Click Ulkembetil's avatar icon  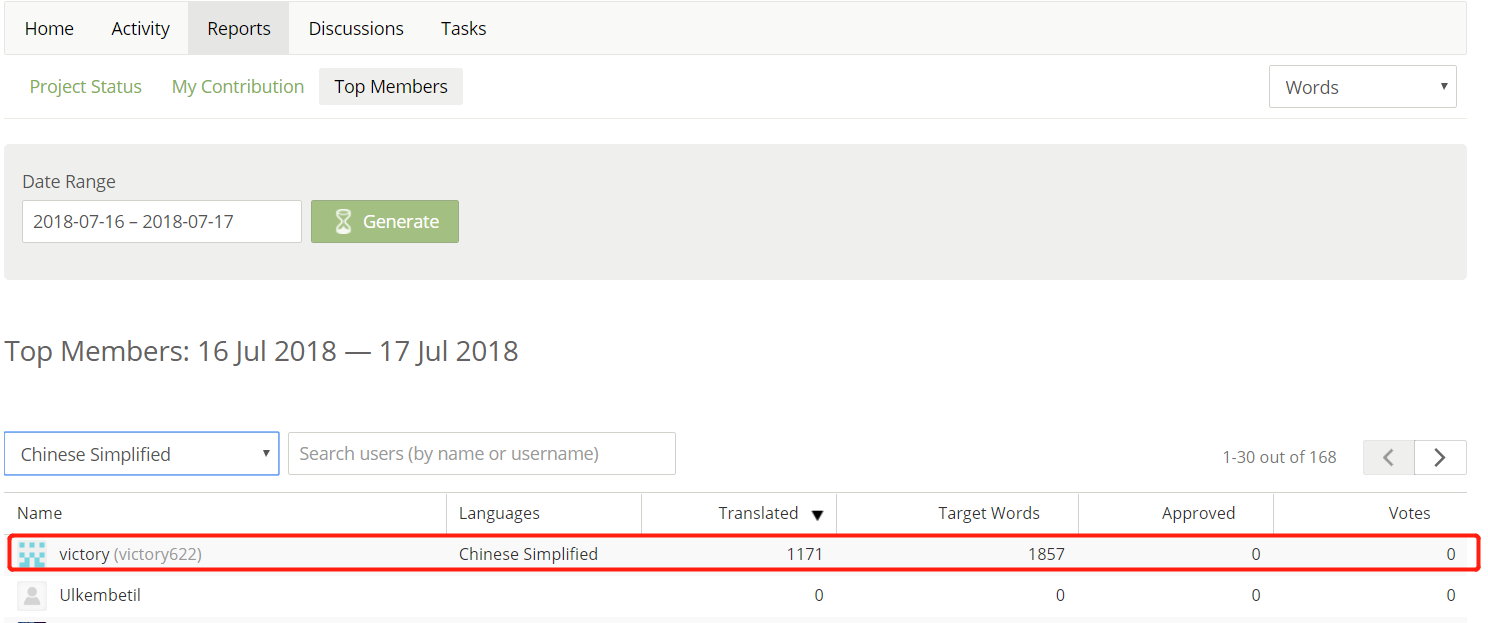[x=31, y=595]
